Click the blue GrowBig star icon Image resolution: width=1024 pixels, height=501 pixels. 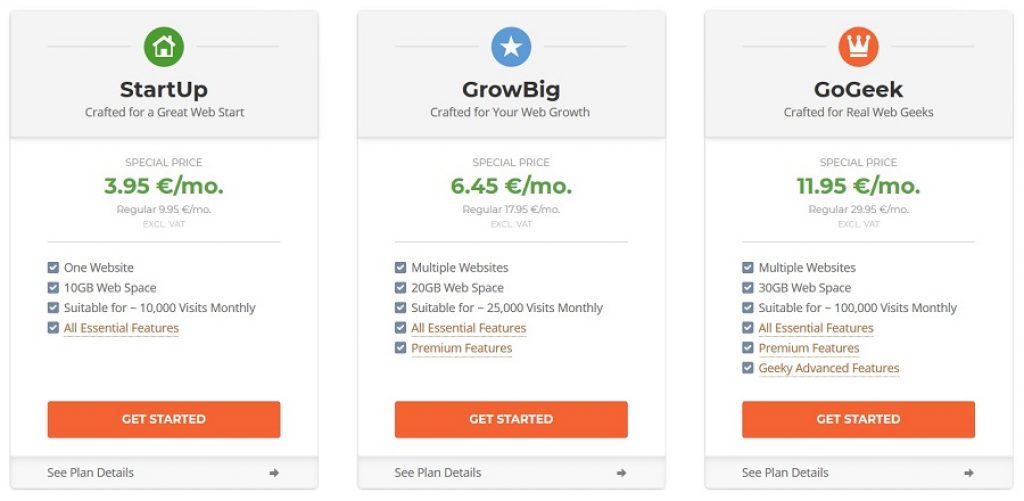point(511,46)
